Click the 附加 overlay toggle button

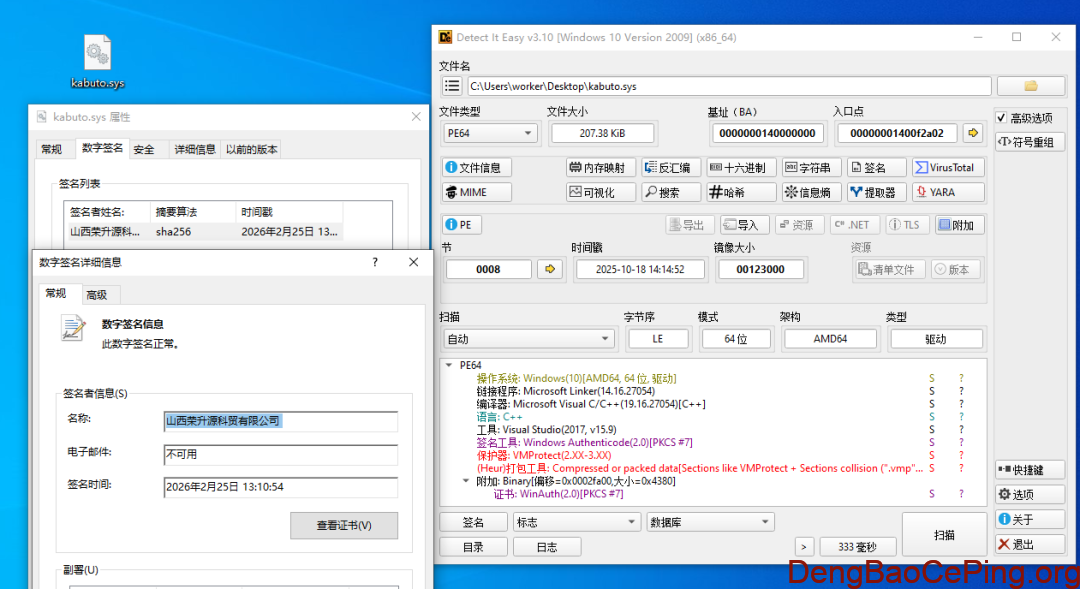click(959, 225)
